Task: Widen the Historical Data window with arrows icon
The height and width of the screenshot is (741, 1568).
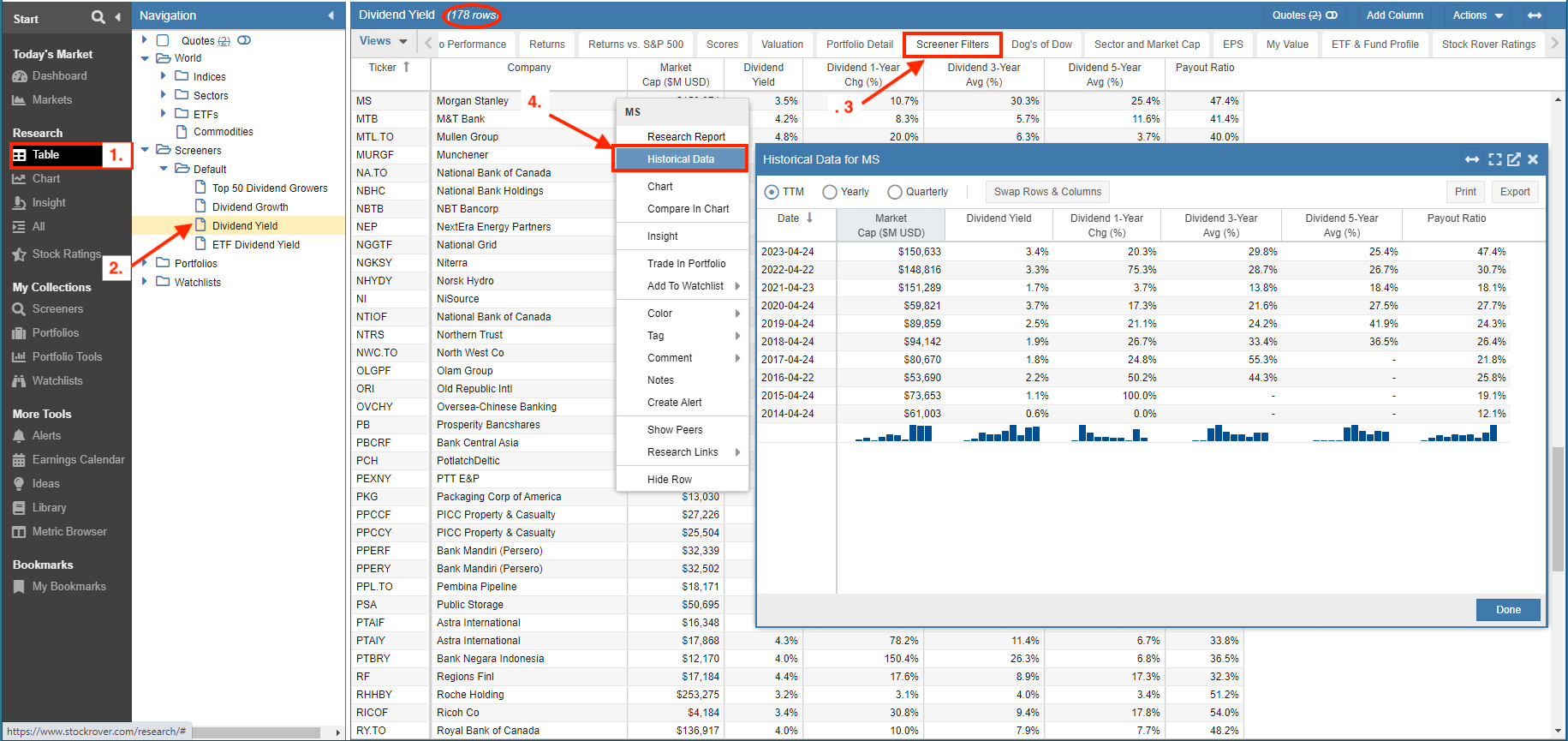Action: pyautogui.click(x=1472, y=159)
